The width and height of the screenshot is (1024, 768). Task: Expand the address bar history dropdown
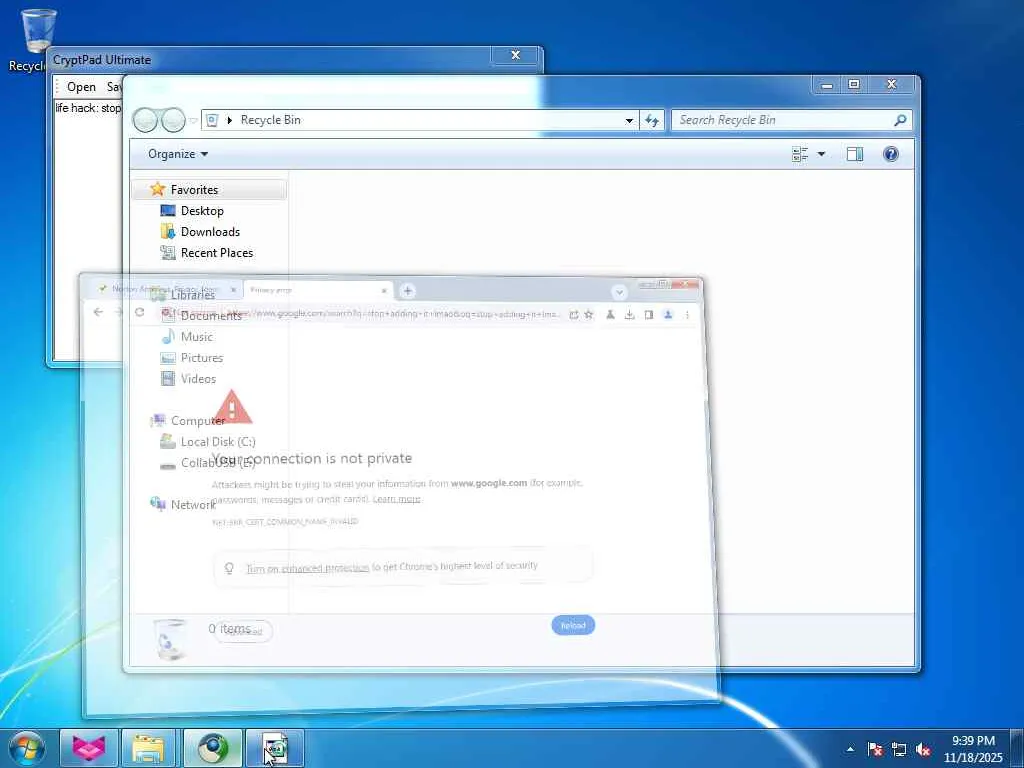[629, 120]
